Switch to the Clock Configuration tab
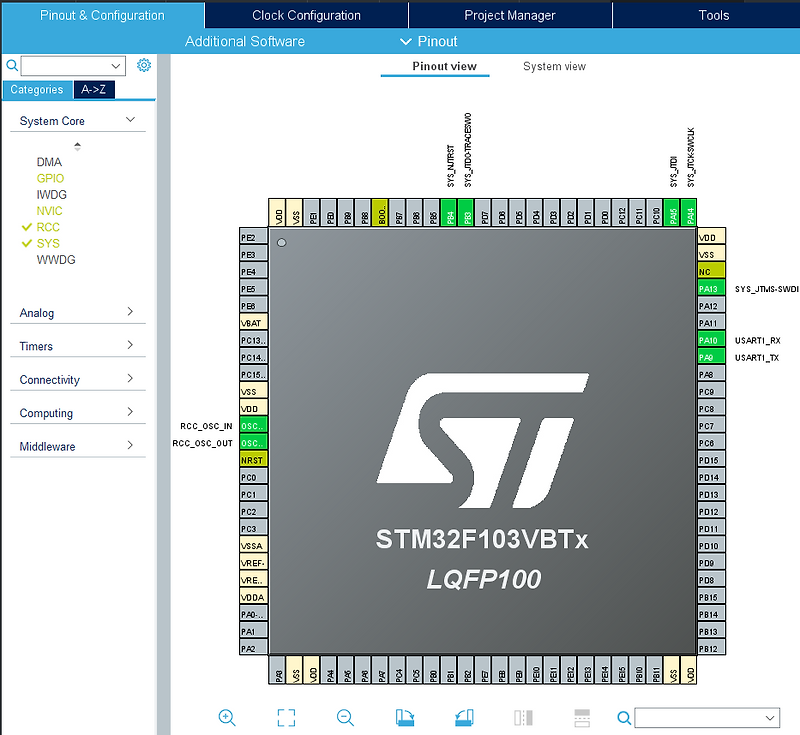The height and width of the screenshot is (735, 800). [x=305, y=15]
